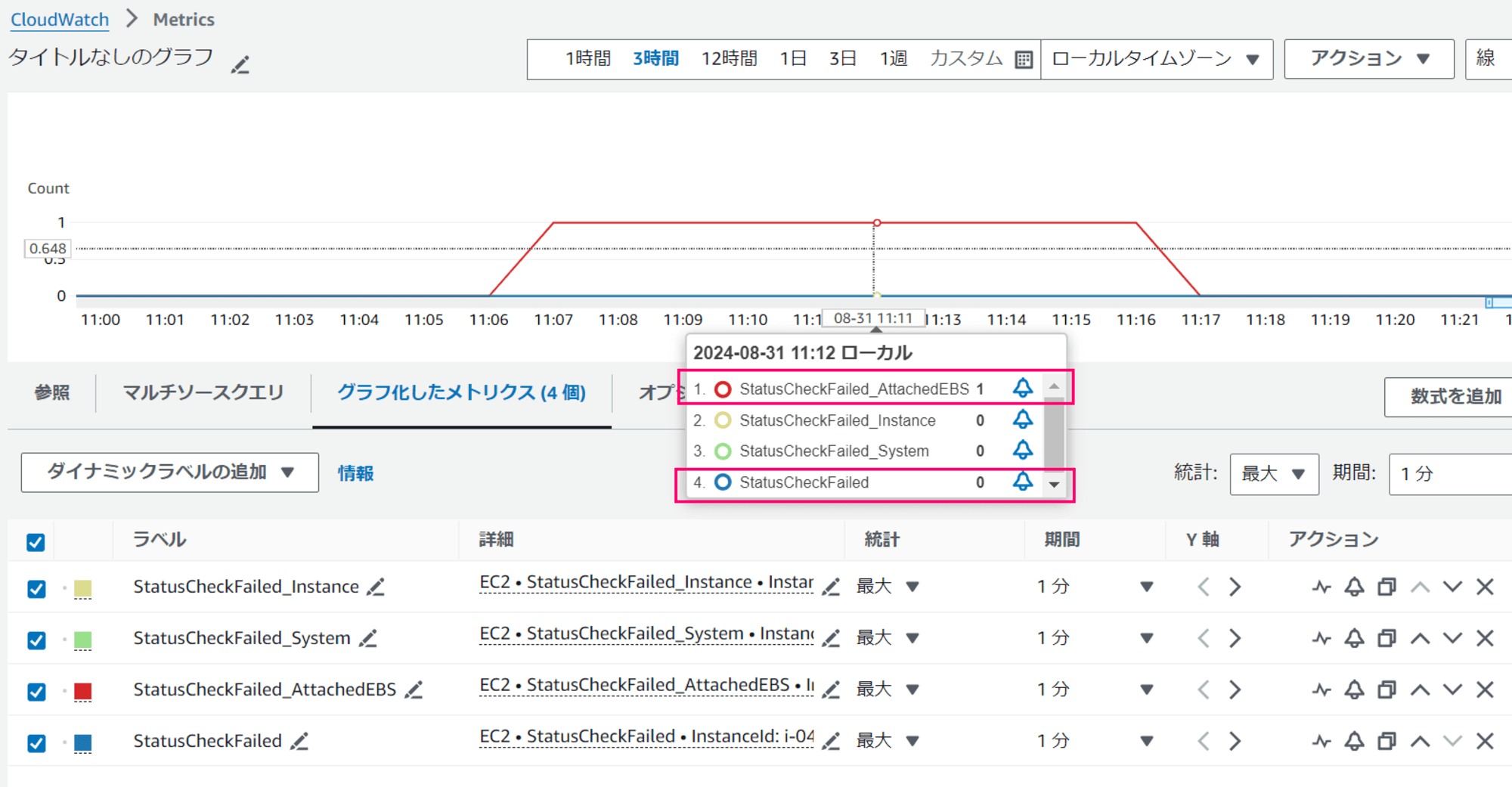
Task: Move StatusCheckFailed row up
Action: (x=1420, y=741)
